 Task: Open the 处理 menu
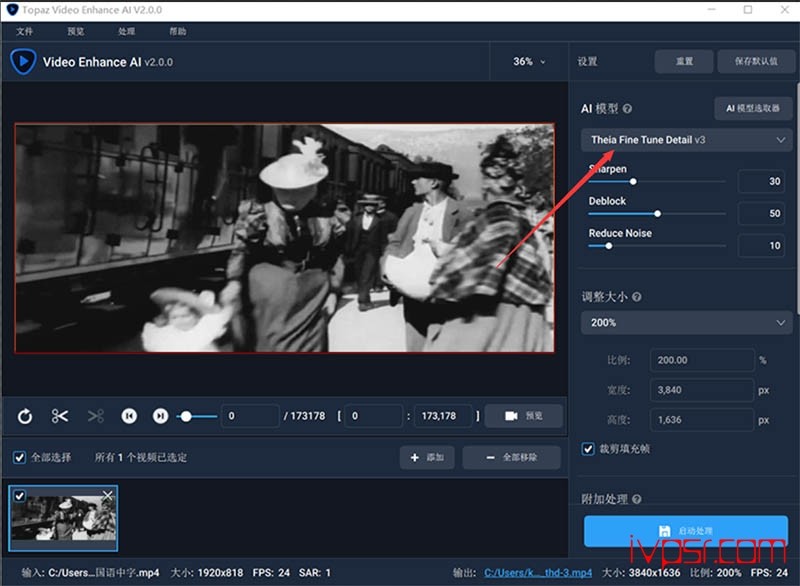[x=127, y=32]
